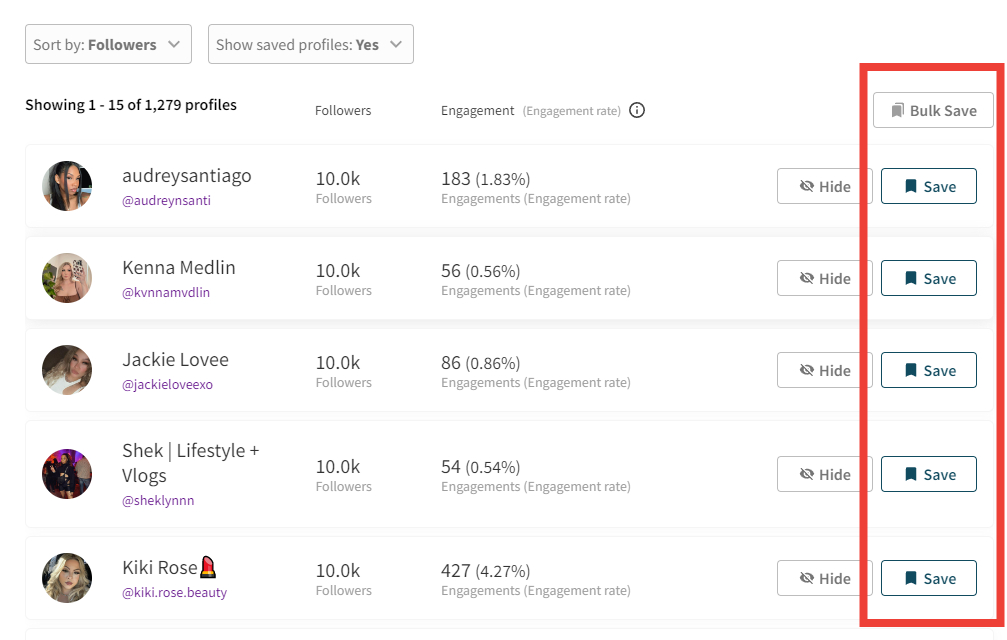1007x640 pixels.
Task: Click the Followers column header
Action: (x=342, y=110)
